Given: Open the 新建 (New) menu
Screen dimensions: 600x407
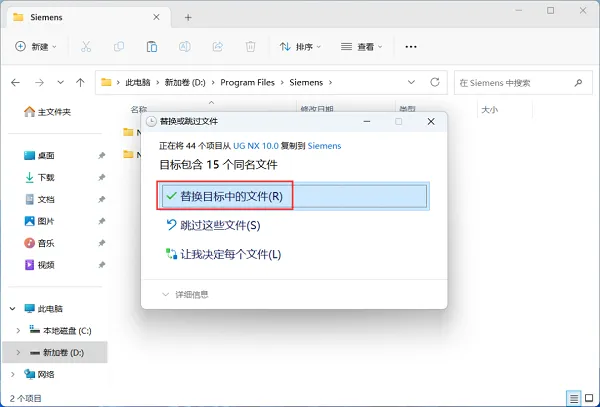Looking at the screenshot, I should click(36, 47).
